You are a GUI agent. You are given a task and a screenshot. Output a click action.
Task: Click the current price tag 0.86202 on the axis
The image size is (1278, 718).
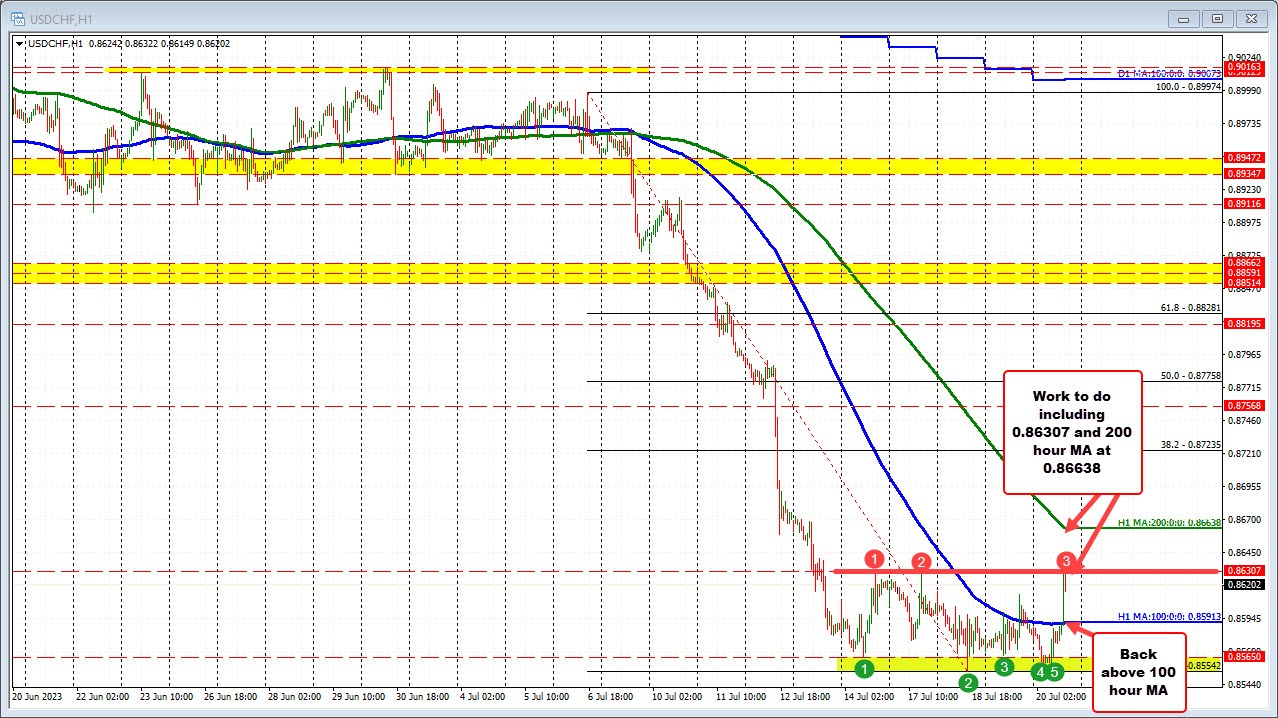(x=1243, y=585)
